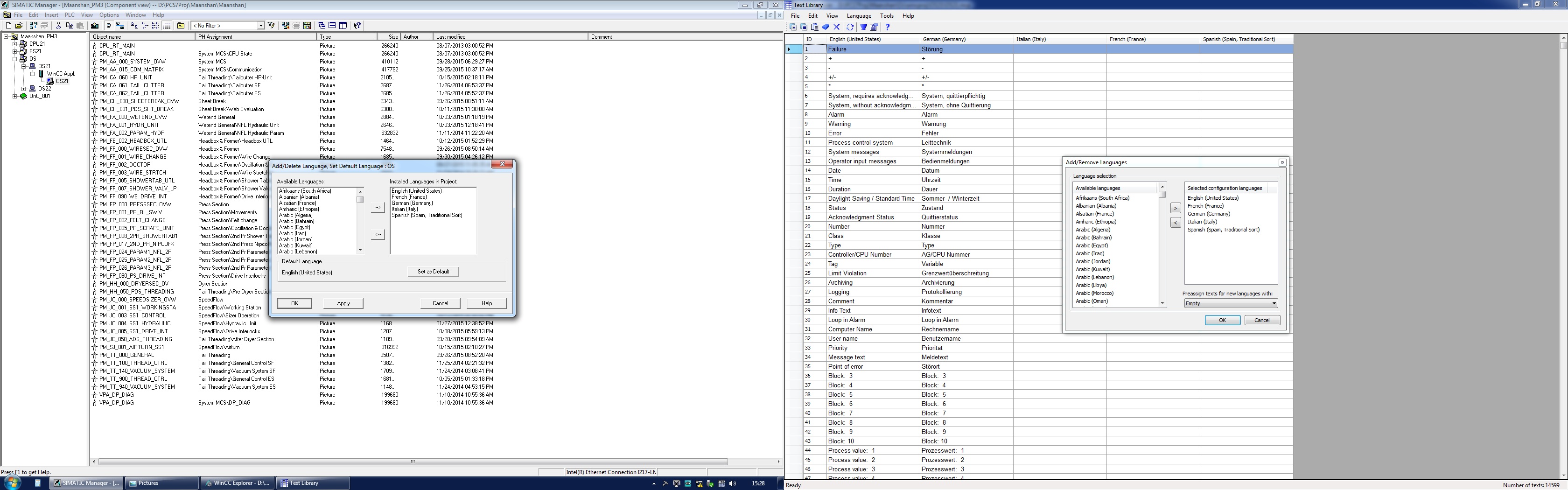Screen dimensions: 1568x490
Task: Click the Download to PLC toolbar icon
Action: 95,26
